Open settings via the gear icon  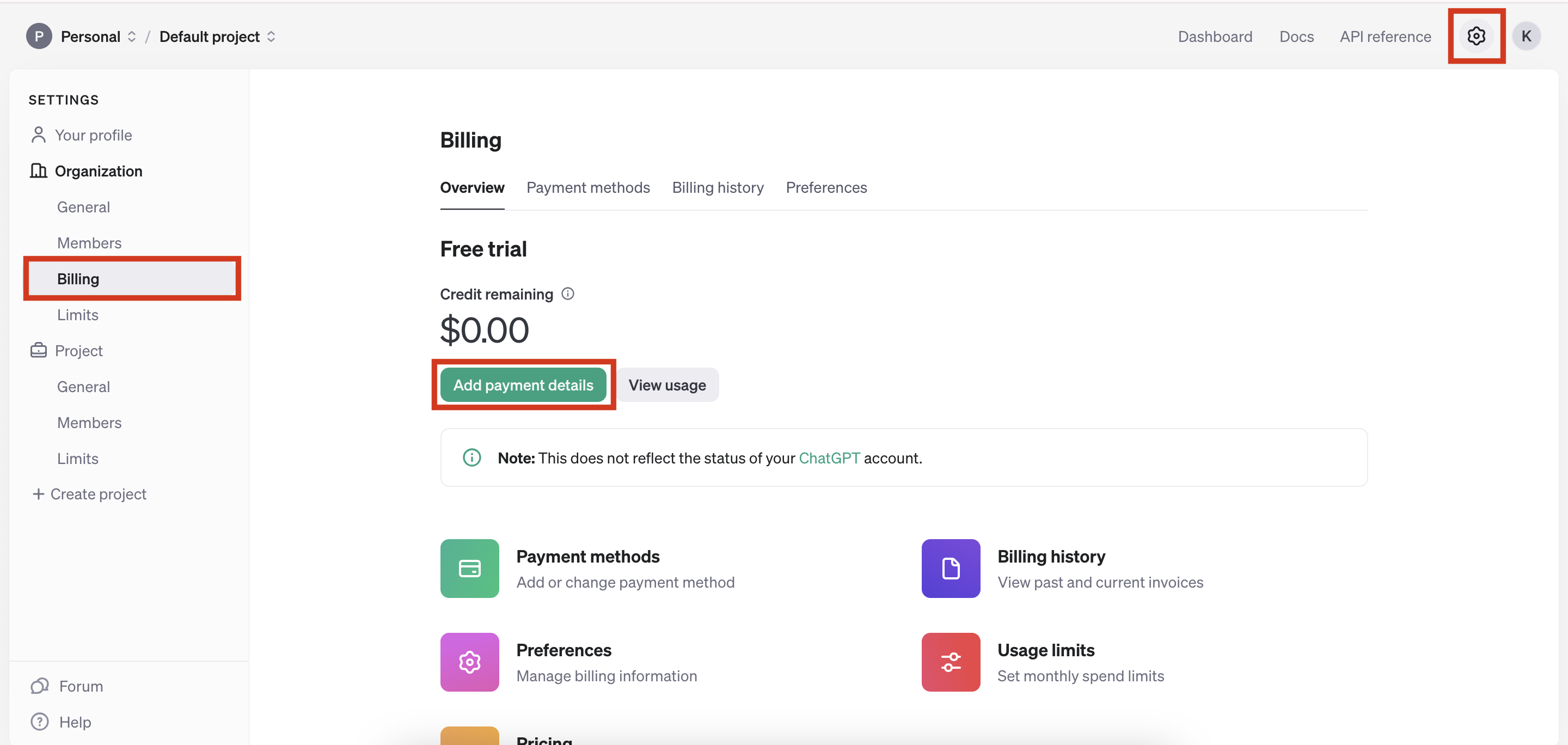[1475, 36]
